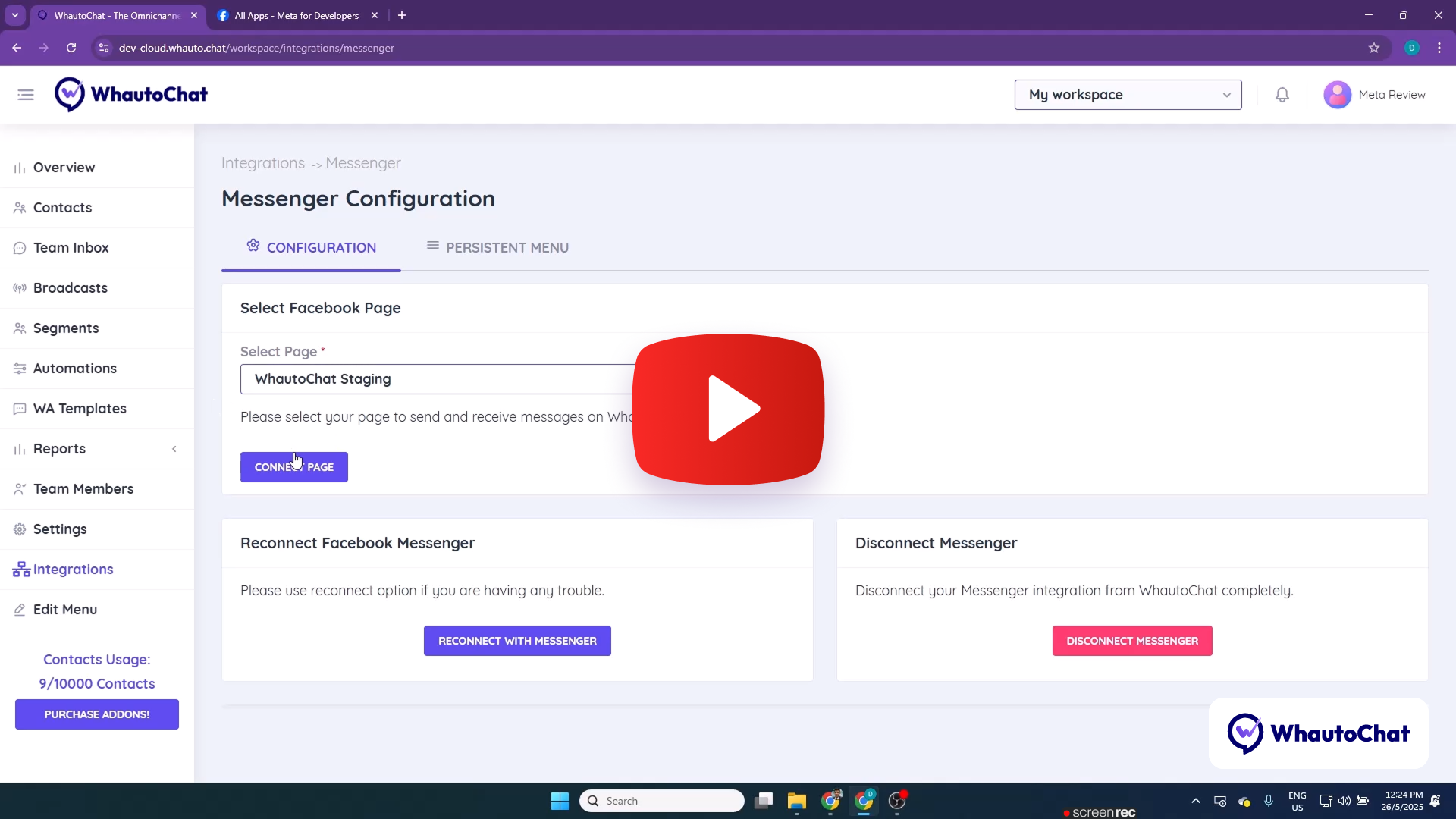Click RECONNECT WITH MESSENGER
Image resolution: width=1456 pixels, height=819 pixels.
tap(517, 640)
